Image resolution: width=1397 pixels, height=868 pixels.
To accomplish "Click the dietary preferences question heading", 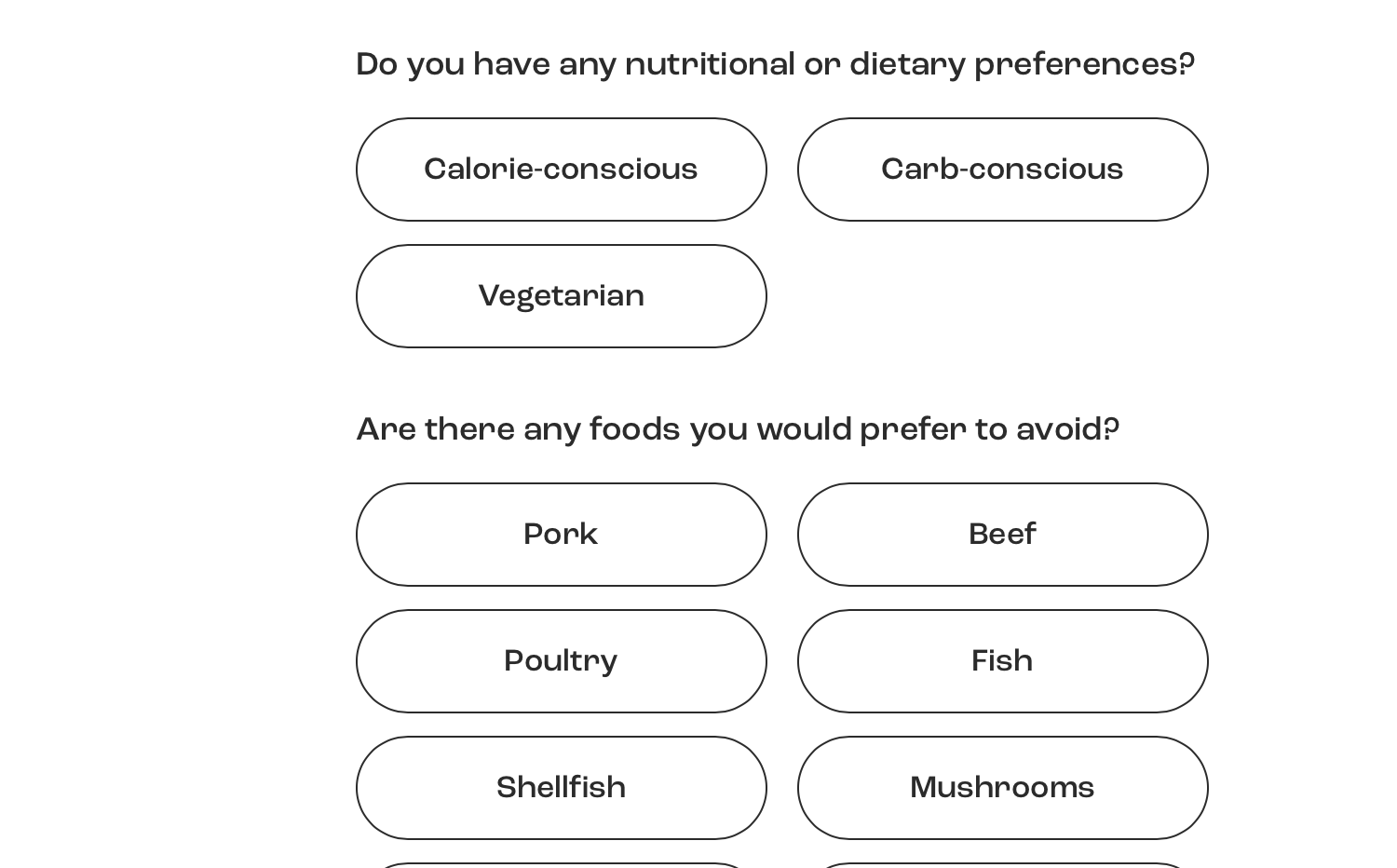I will pyautogui.click(x=775, y=65).
